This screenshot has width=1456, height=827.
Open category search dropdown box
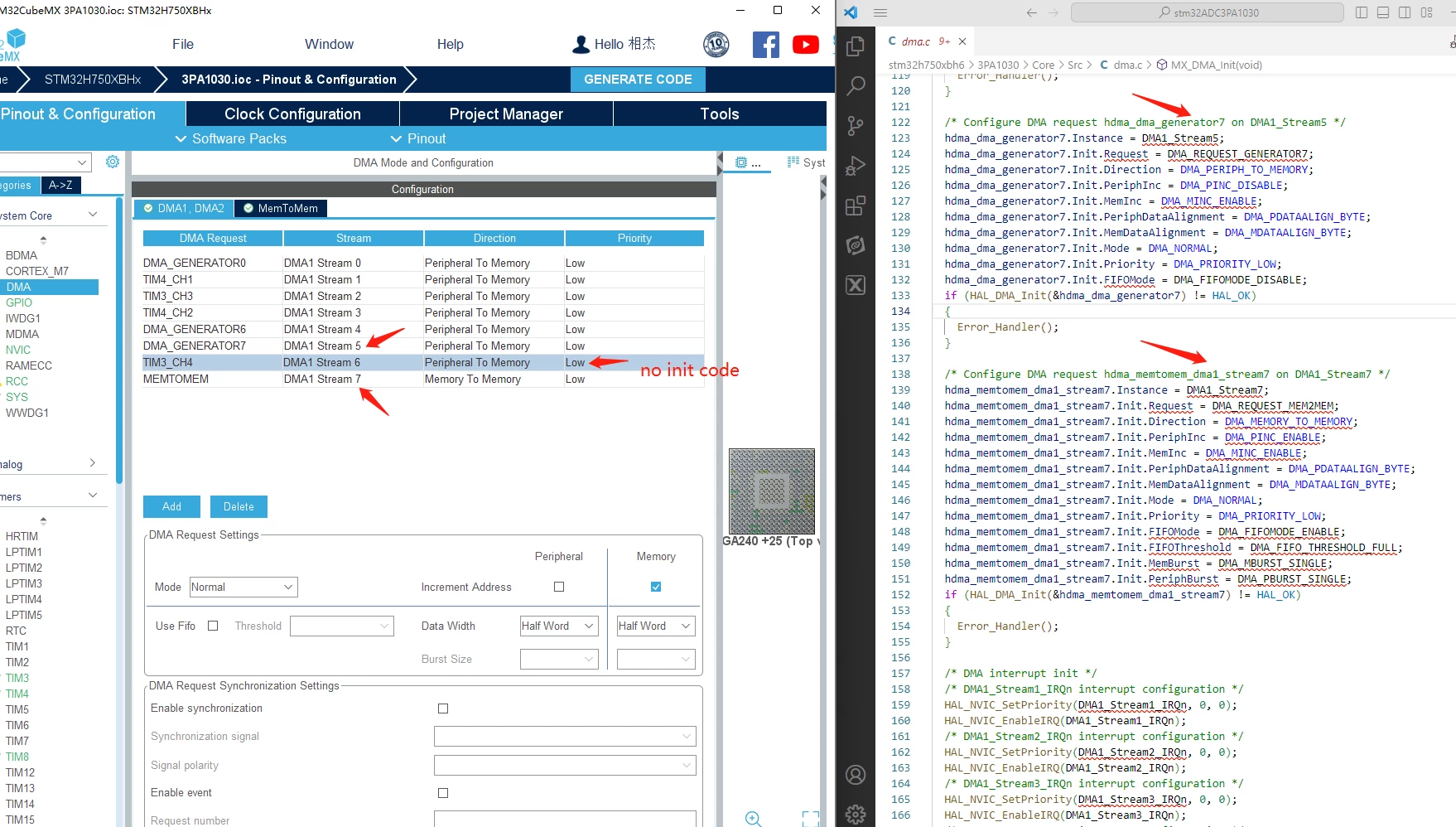pyautogui.click(x=45, y=162)
